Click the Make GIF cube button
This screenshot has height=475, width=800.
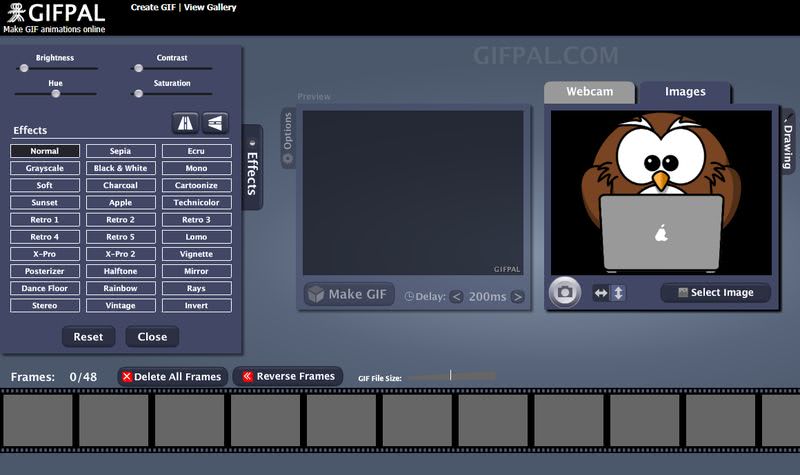coord(349,295)
